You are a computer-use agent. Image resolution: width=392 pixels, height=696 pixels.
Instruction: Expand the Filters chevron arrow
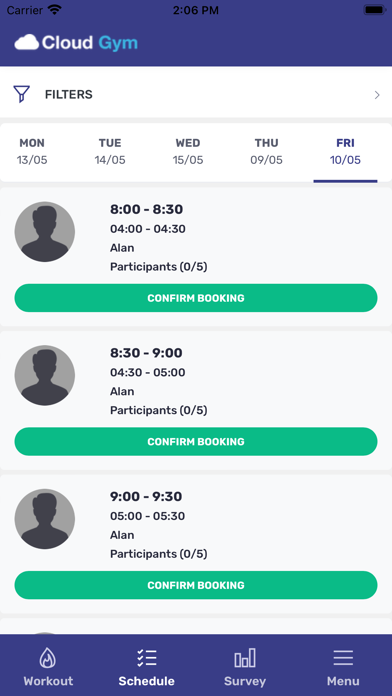pos(377,95)
